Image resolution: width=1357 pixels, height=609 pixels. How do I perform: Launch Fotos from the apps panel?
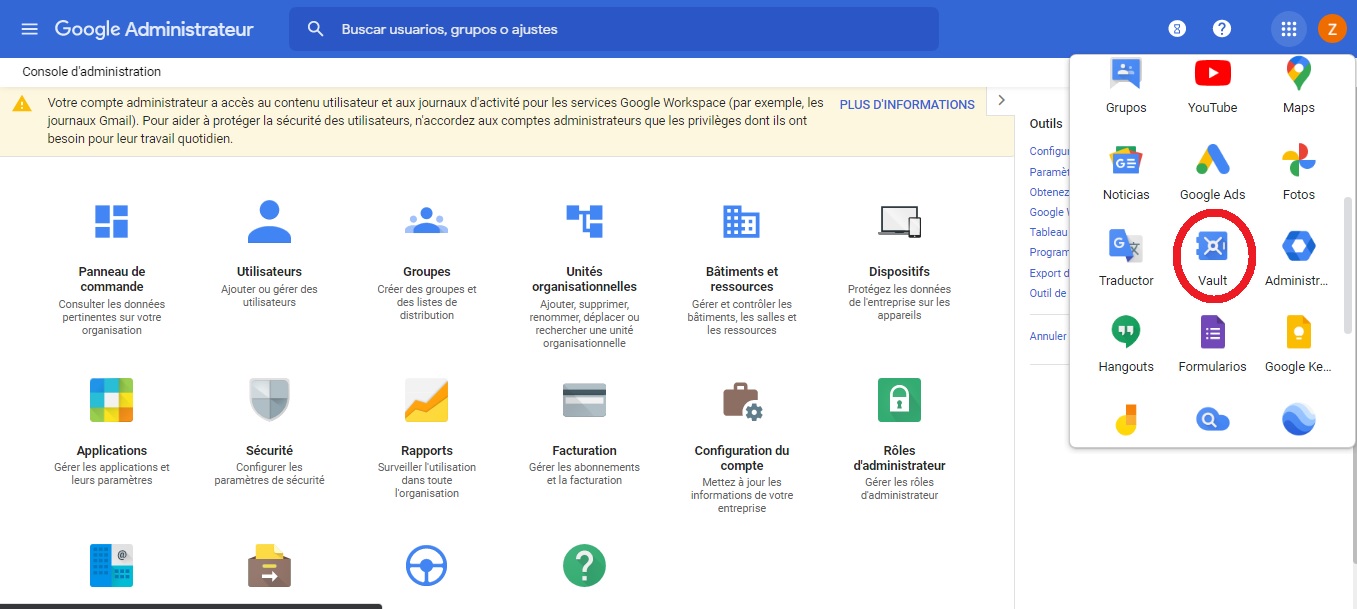[x=1298, y=171]
